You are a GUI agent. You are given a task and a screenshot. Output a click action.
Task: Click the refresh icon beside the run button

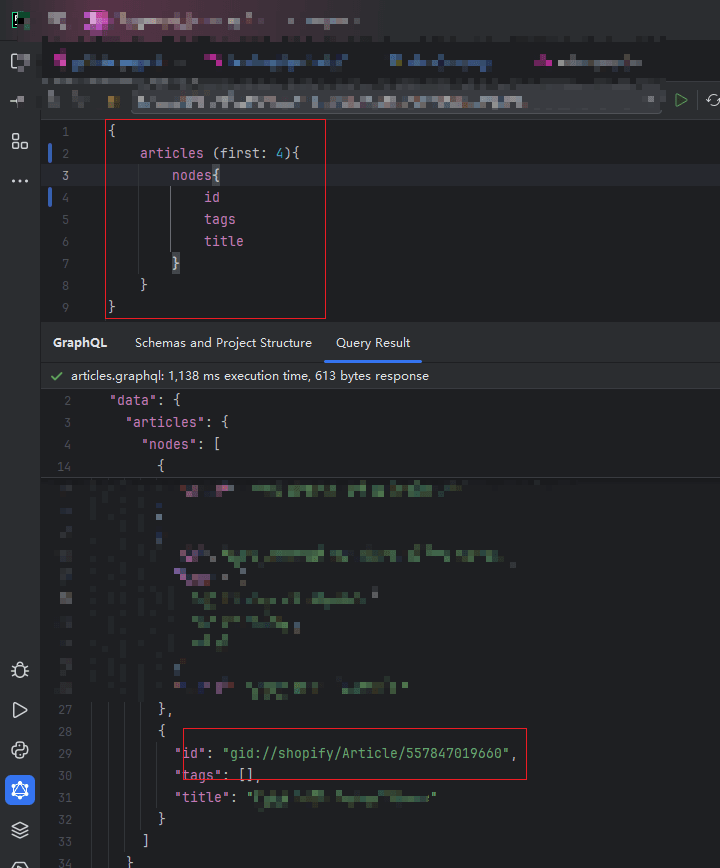click(712, 100)
